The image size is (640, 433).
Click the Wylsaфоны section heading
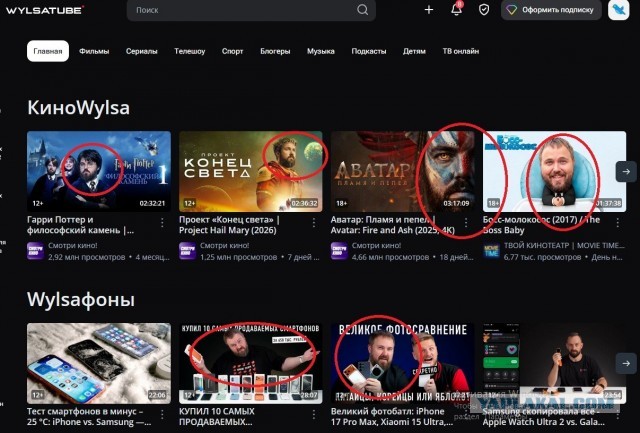coord(81,300)
